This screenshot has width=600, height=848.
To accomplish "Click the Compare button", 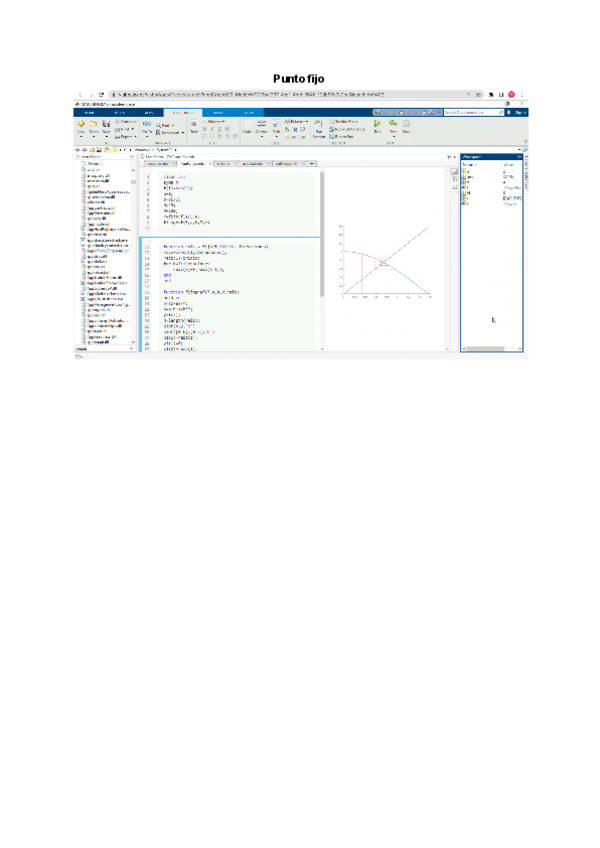I will point(127,121).
